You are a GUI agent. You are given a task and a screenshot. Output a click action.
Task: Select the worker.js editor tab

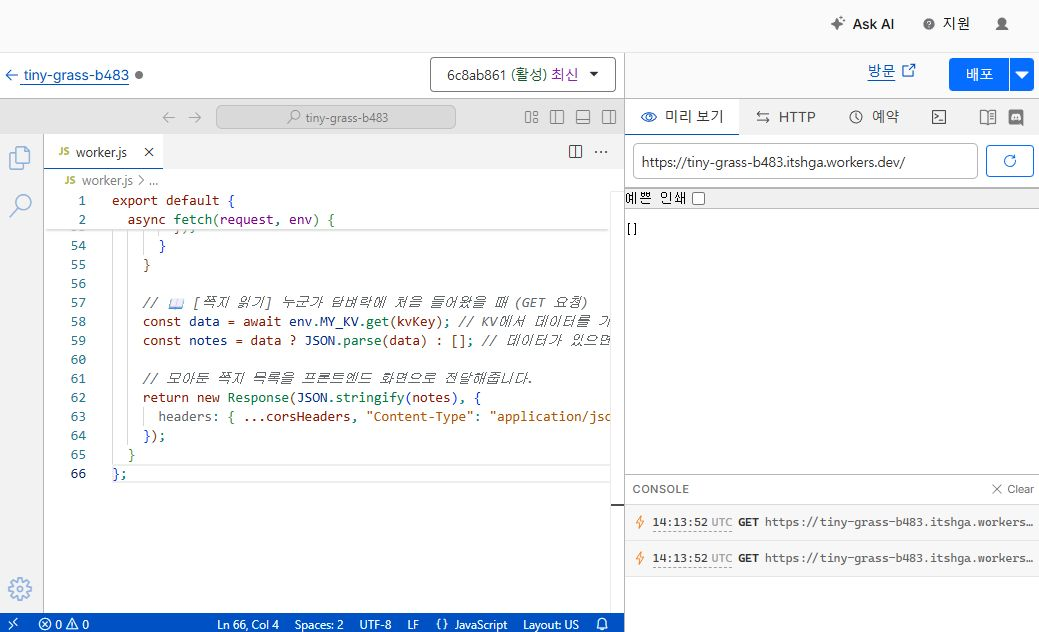[x=101, y=152]
